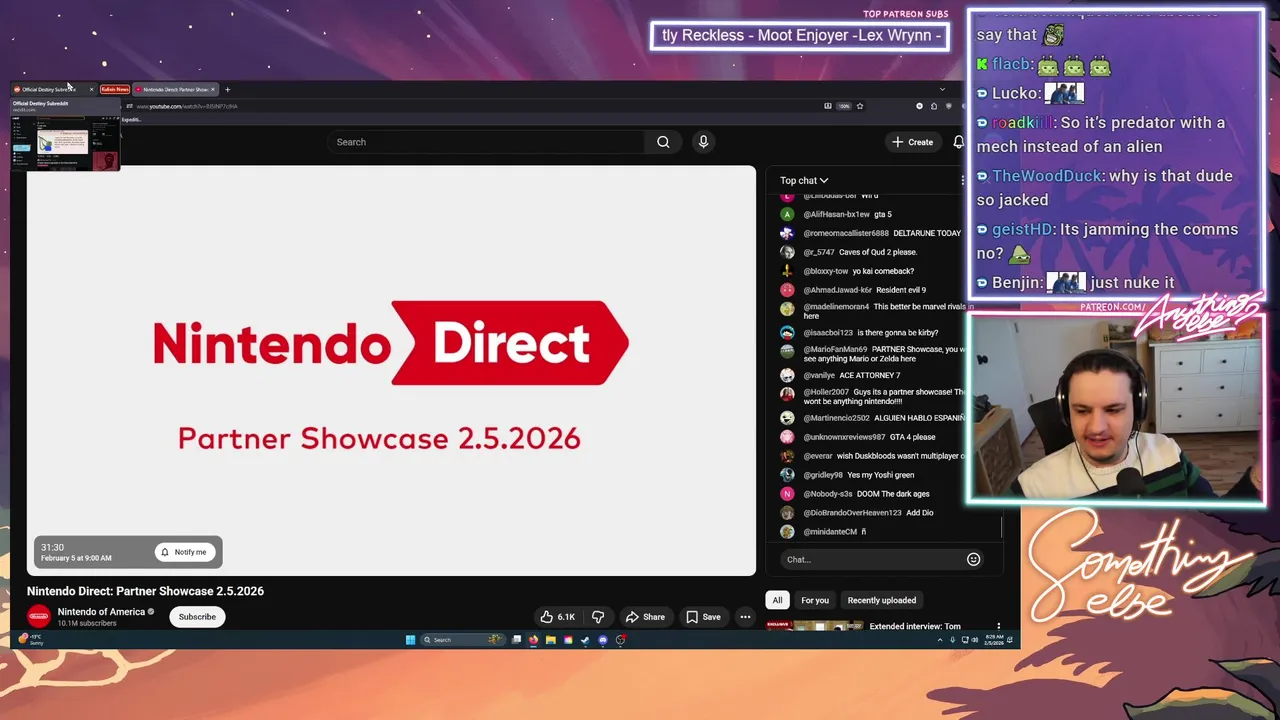Show hidden system tray icons

point(940,640)
